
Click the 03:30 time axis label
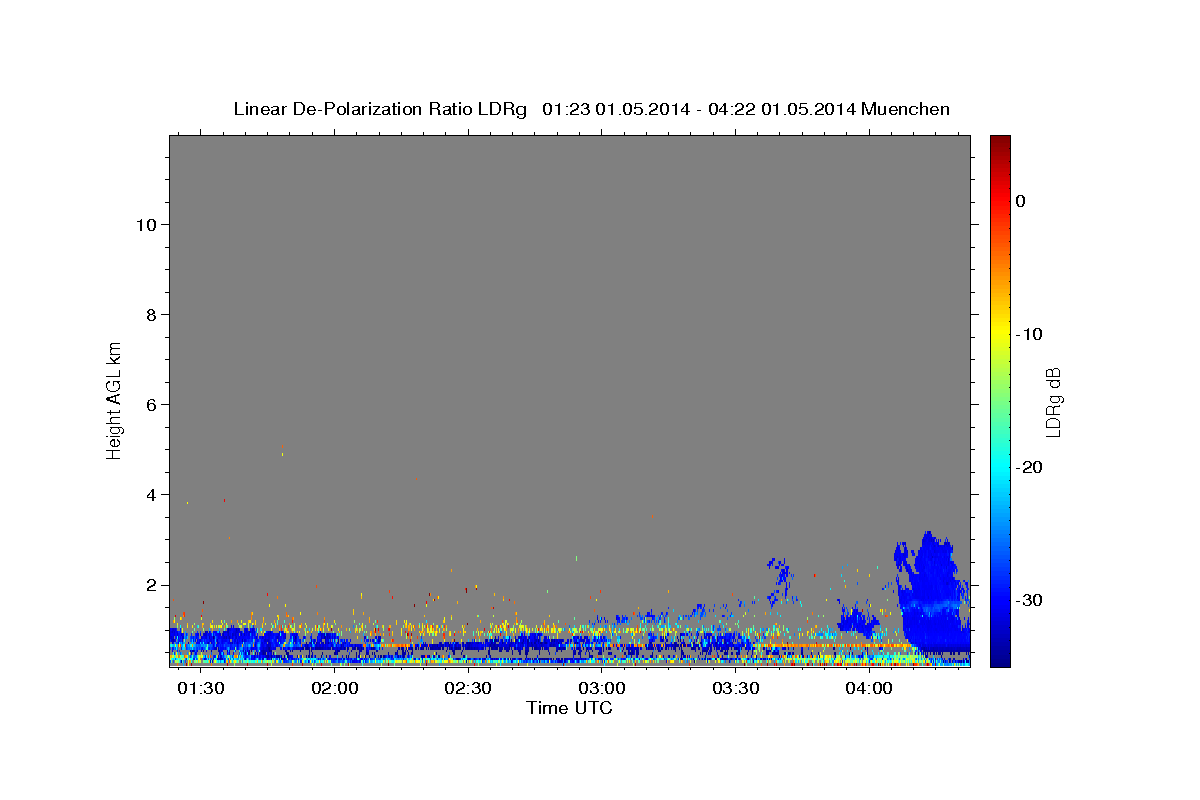coord(735,689)
